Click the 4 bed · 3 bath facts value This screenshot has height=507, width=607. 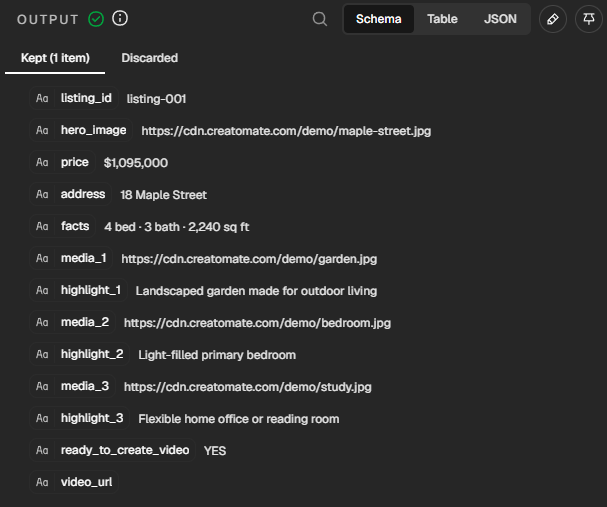[x=177, y=227]
